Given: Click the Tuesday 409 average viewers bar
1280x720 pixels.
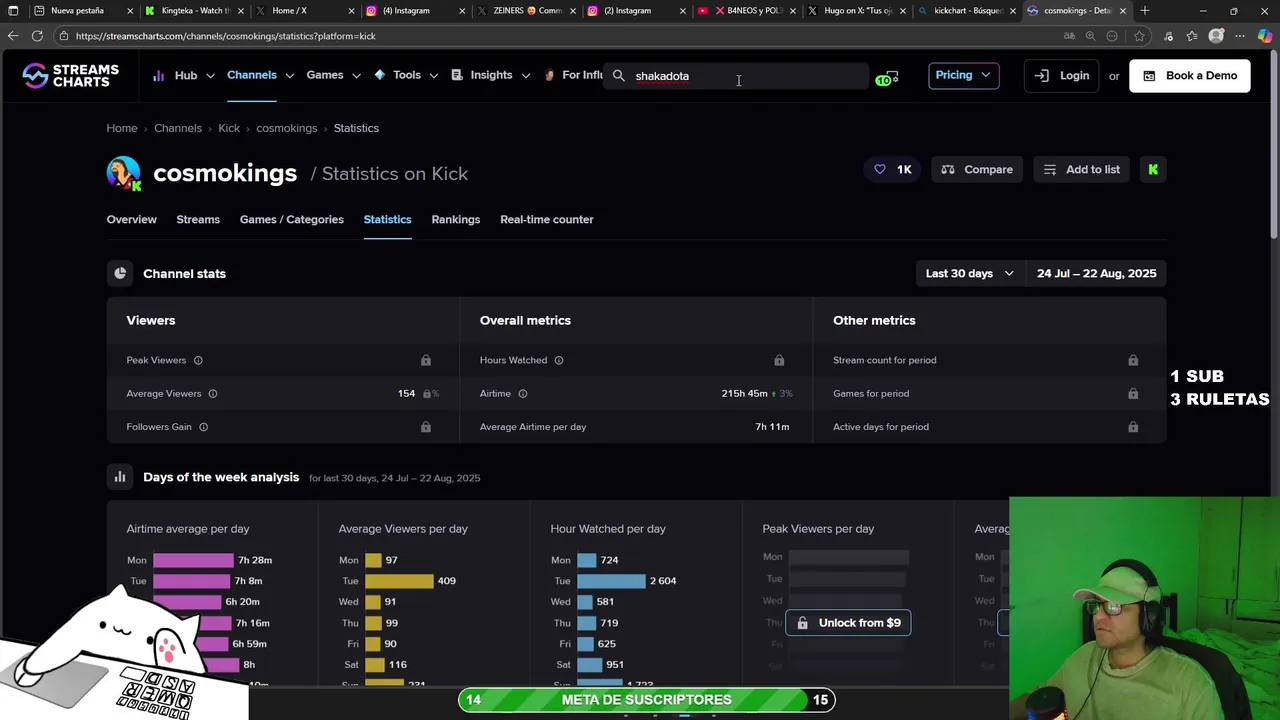Looking at the screenshot, I should click(399, 581).
